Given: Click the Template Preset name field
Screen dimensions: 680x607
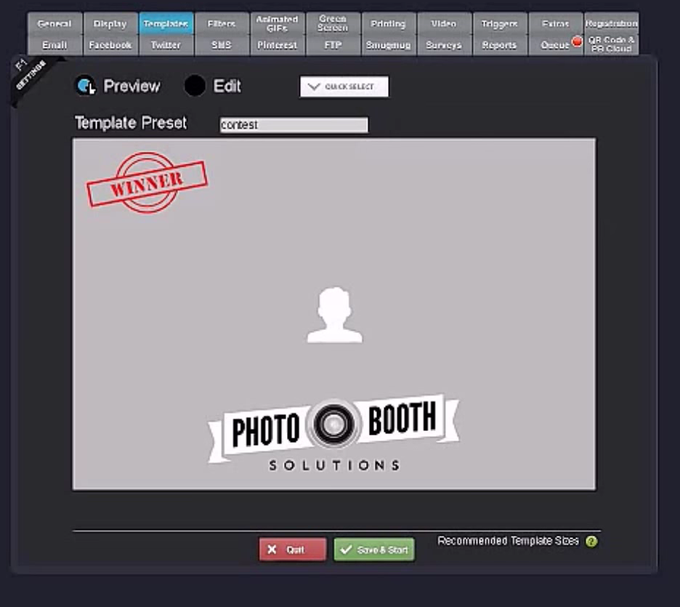Looking at the screenshot, I should (294, 125).
